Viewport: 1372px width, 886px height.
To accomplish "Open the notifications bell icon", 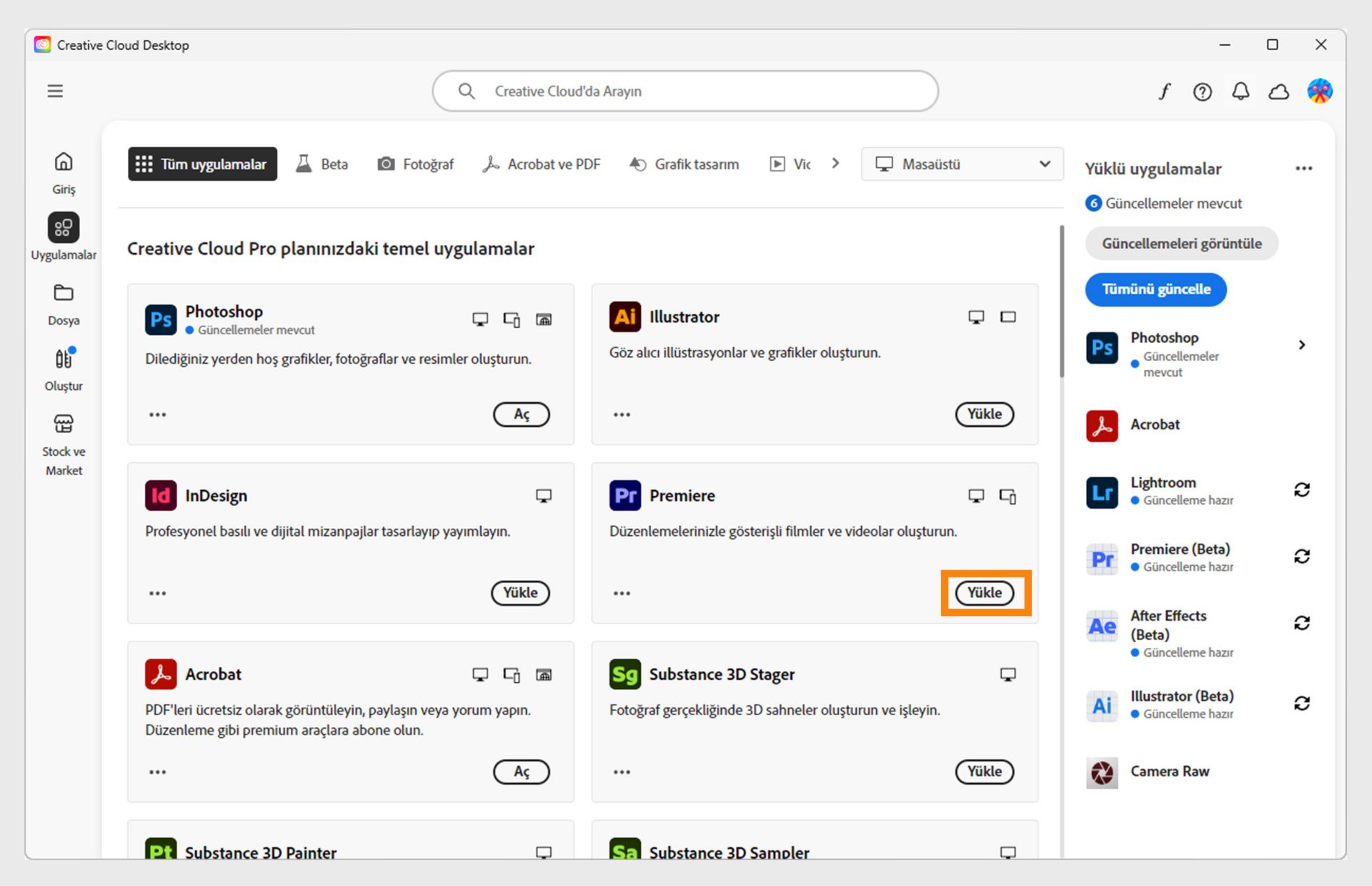I will tap(1241, 91).
